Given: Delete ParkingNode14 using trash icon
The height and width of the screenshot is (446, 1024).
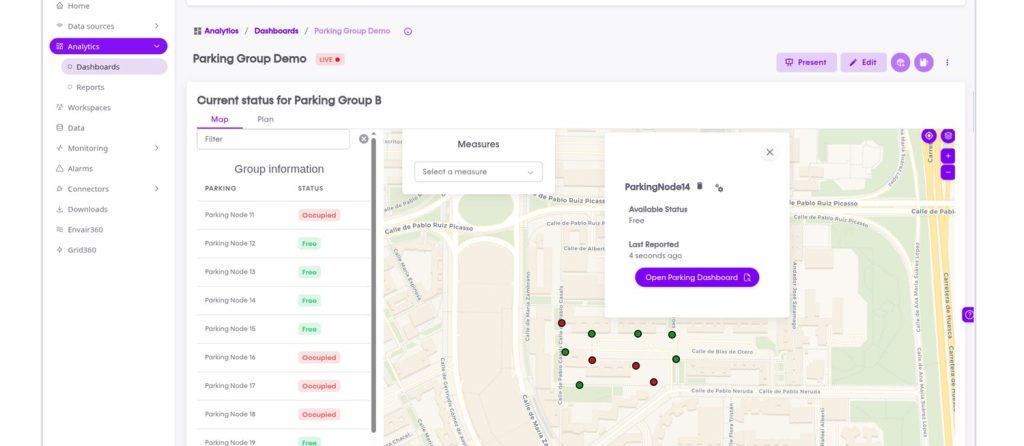Looking at the screenshot, I should point(699,186).
